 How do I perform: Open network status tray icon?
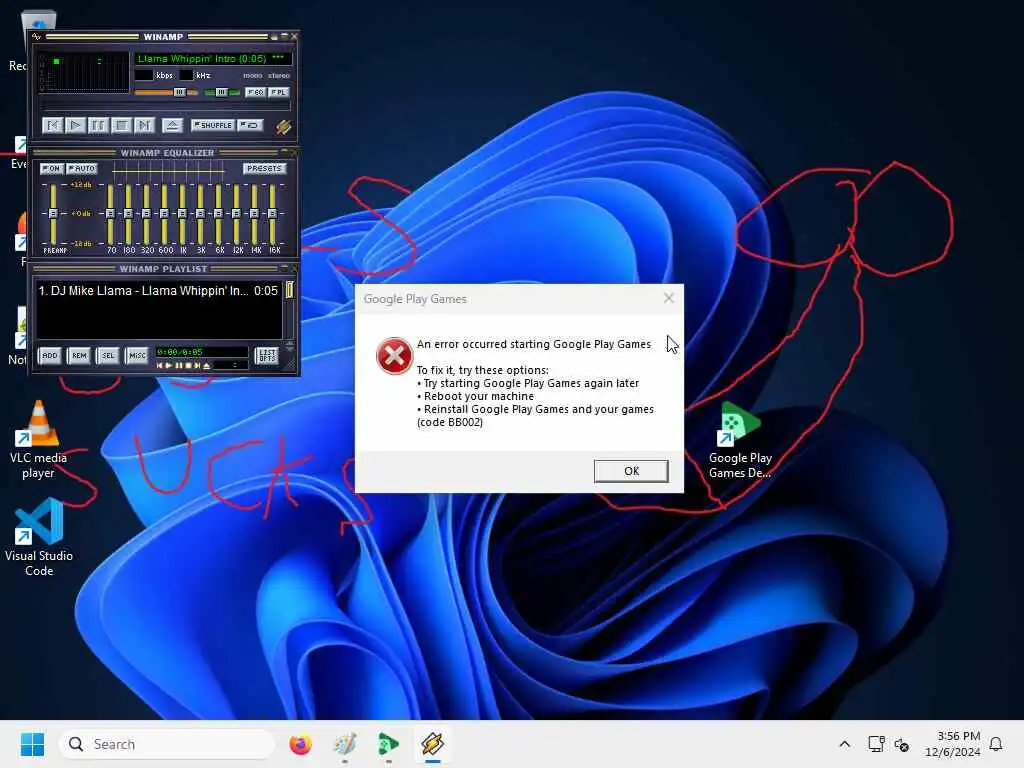(876, 744)
